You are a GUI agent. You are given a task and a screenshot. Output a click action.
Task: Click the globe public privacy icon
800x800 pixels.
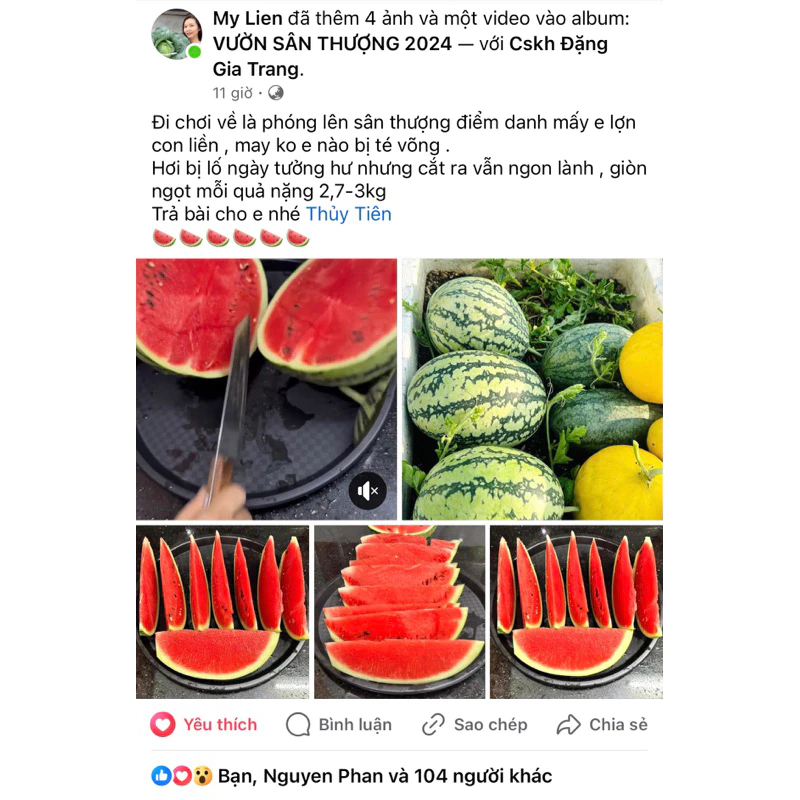[x=276, y=93]
